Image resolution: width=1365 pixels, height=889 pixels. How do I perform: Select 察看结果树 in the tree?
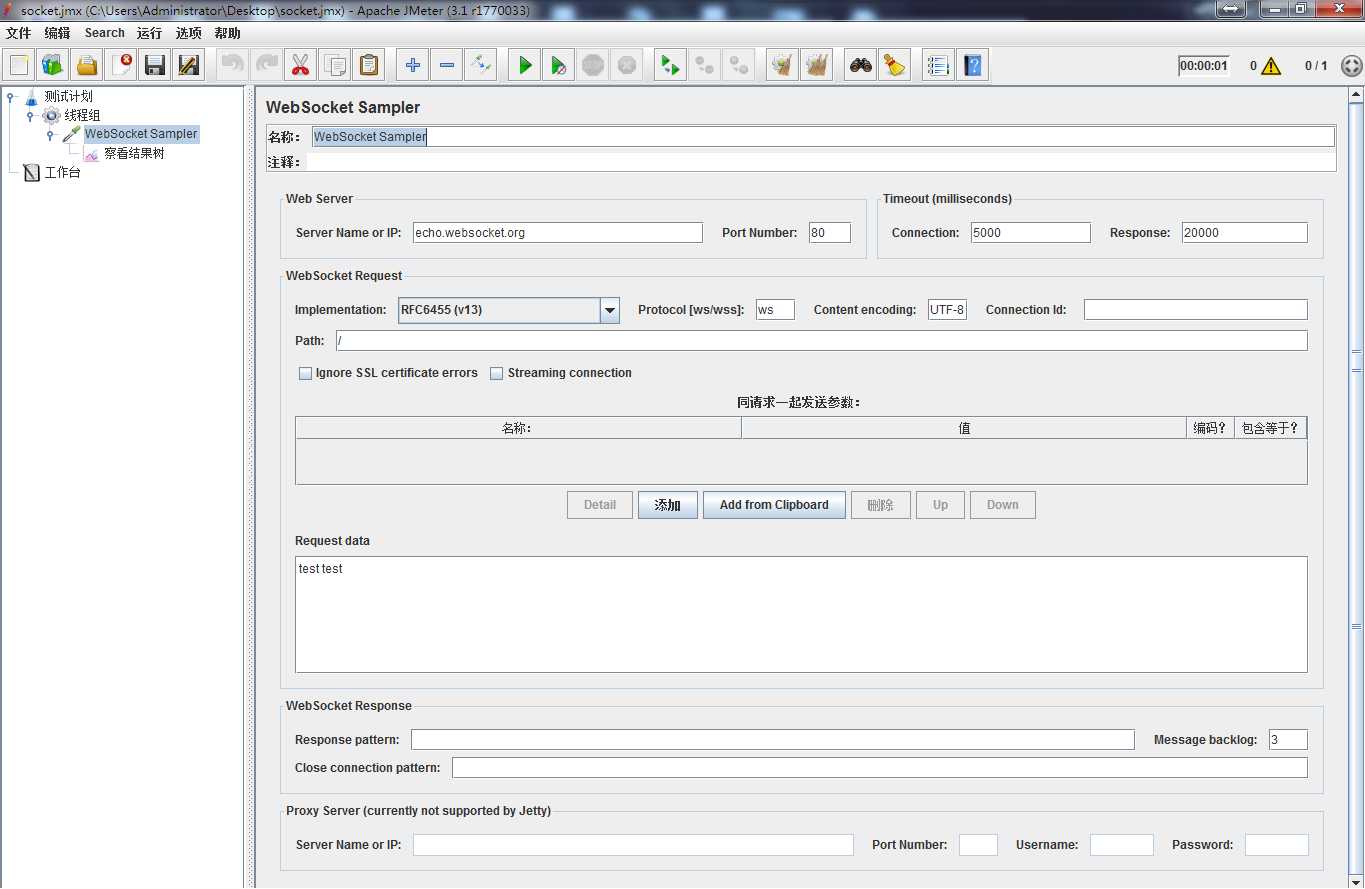(x=134, y=154)
